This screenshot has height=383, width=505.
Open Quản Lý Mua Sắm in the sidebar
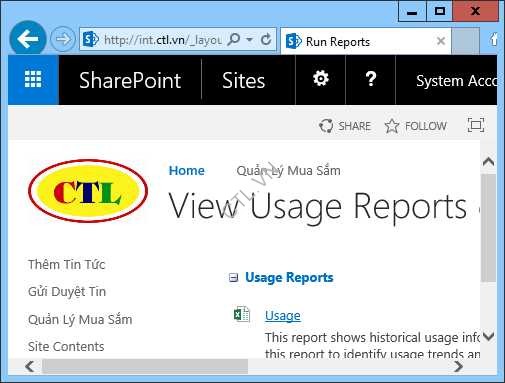80,319
